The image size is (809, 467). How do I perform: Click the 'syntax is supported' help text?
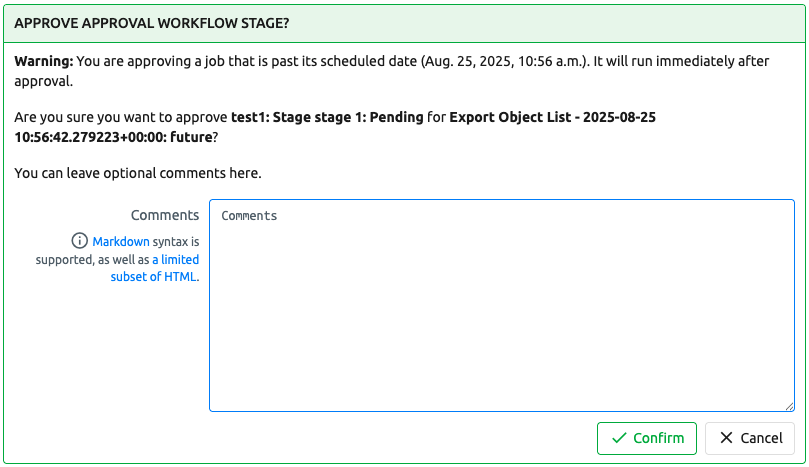click(x=142, y=251)
